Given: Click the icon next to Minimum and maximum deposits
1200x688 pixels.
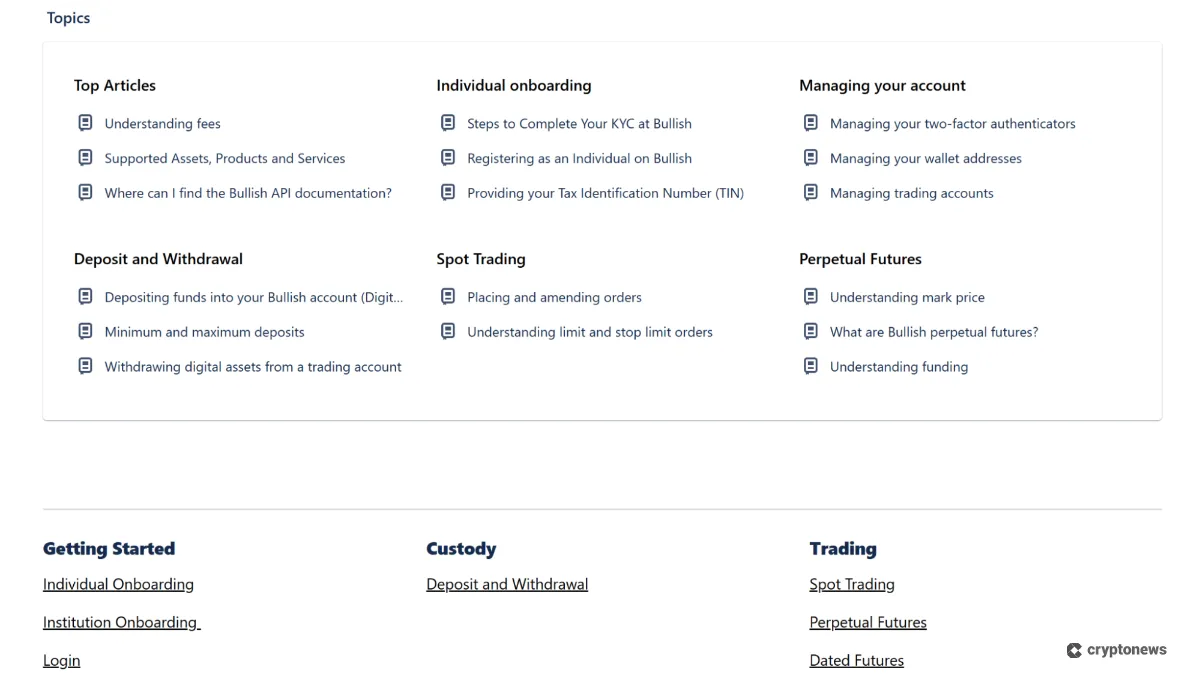Looking at the screenshot, I should (x=85, y=332).
